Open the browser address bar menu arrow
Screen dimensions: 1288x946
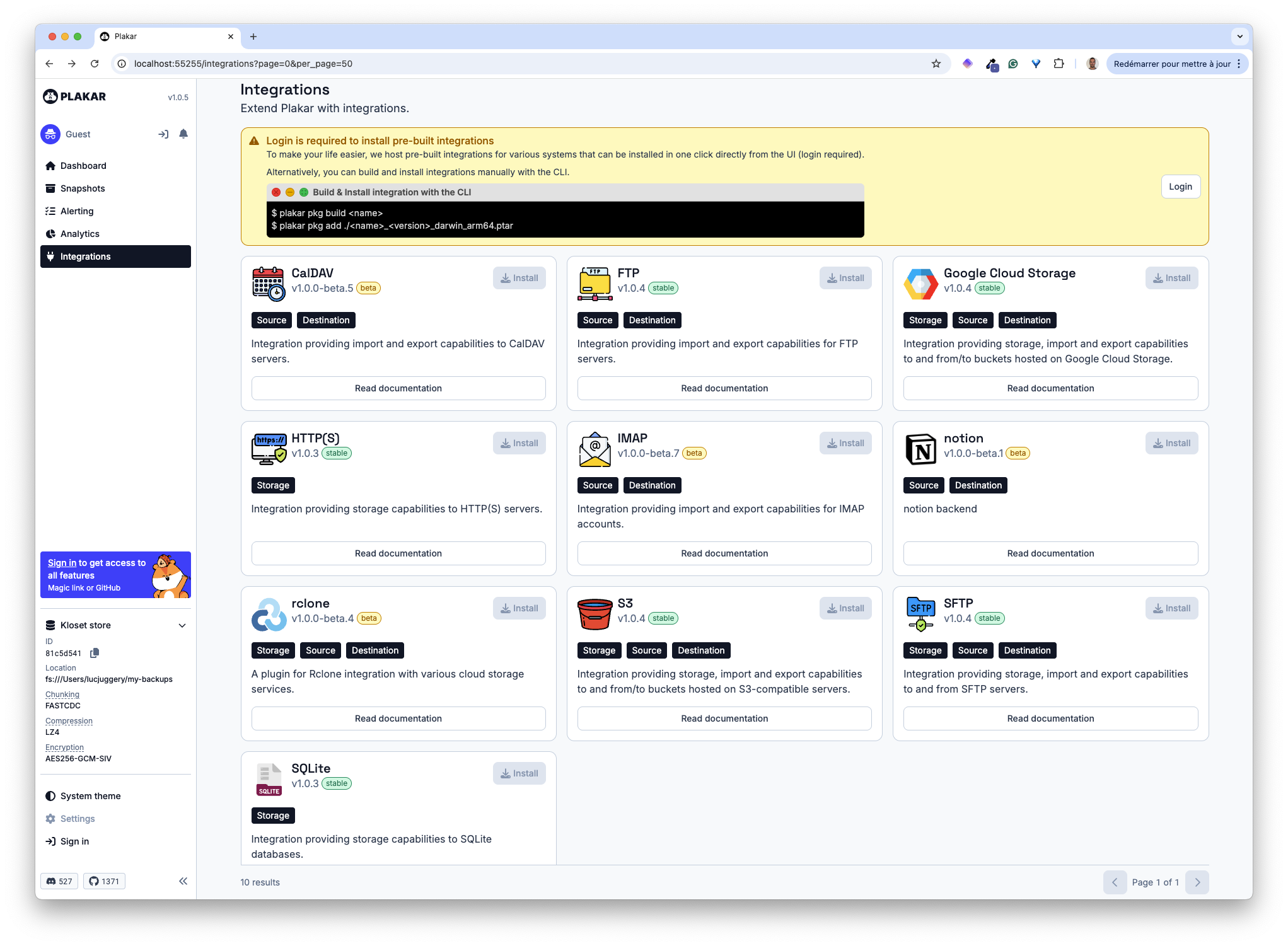pyautogui.click(x=1239, y=37)
